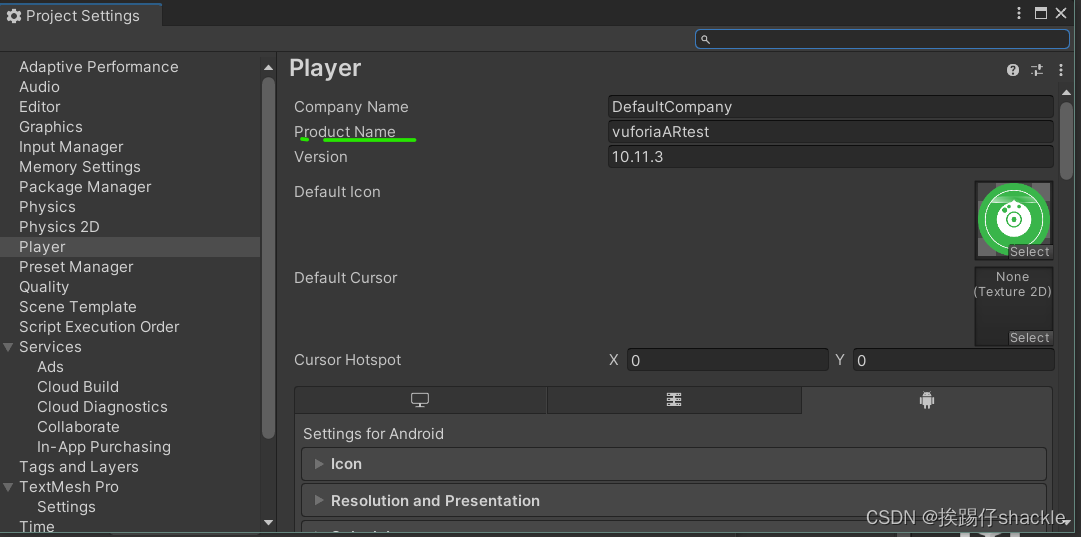Open In-App Purchasing settings
1081x537 pixels.
(104, 447)
